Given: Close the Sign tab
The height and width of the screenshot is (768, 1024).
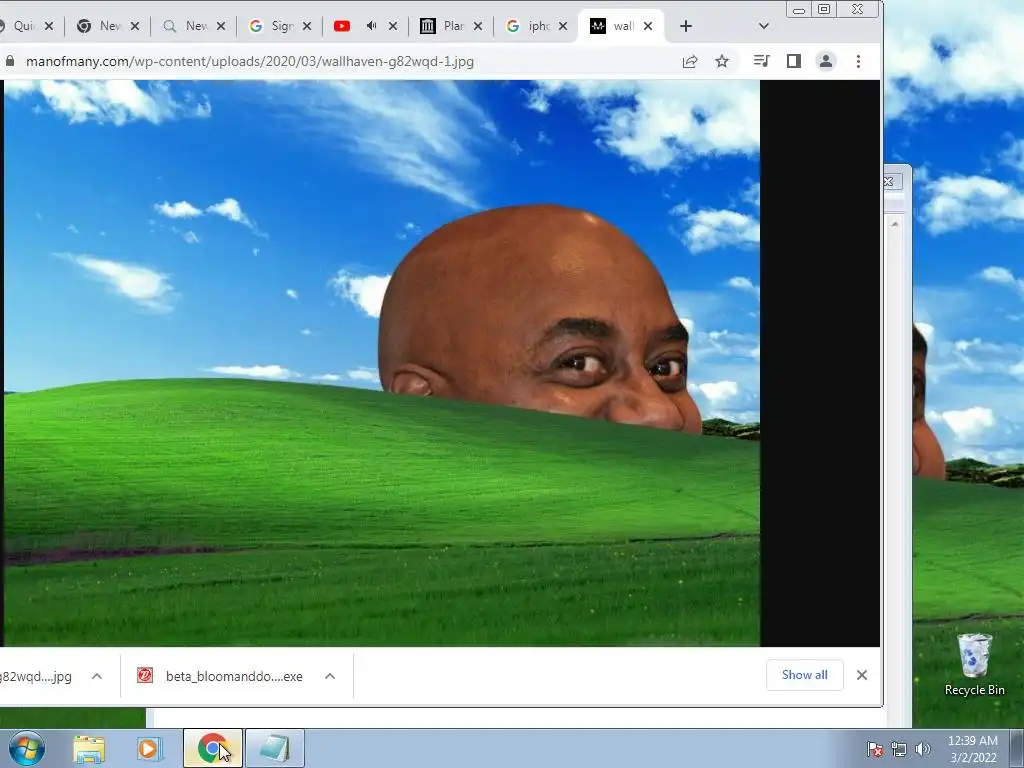Looking at the screenshot, I should [308, 26].
